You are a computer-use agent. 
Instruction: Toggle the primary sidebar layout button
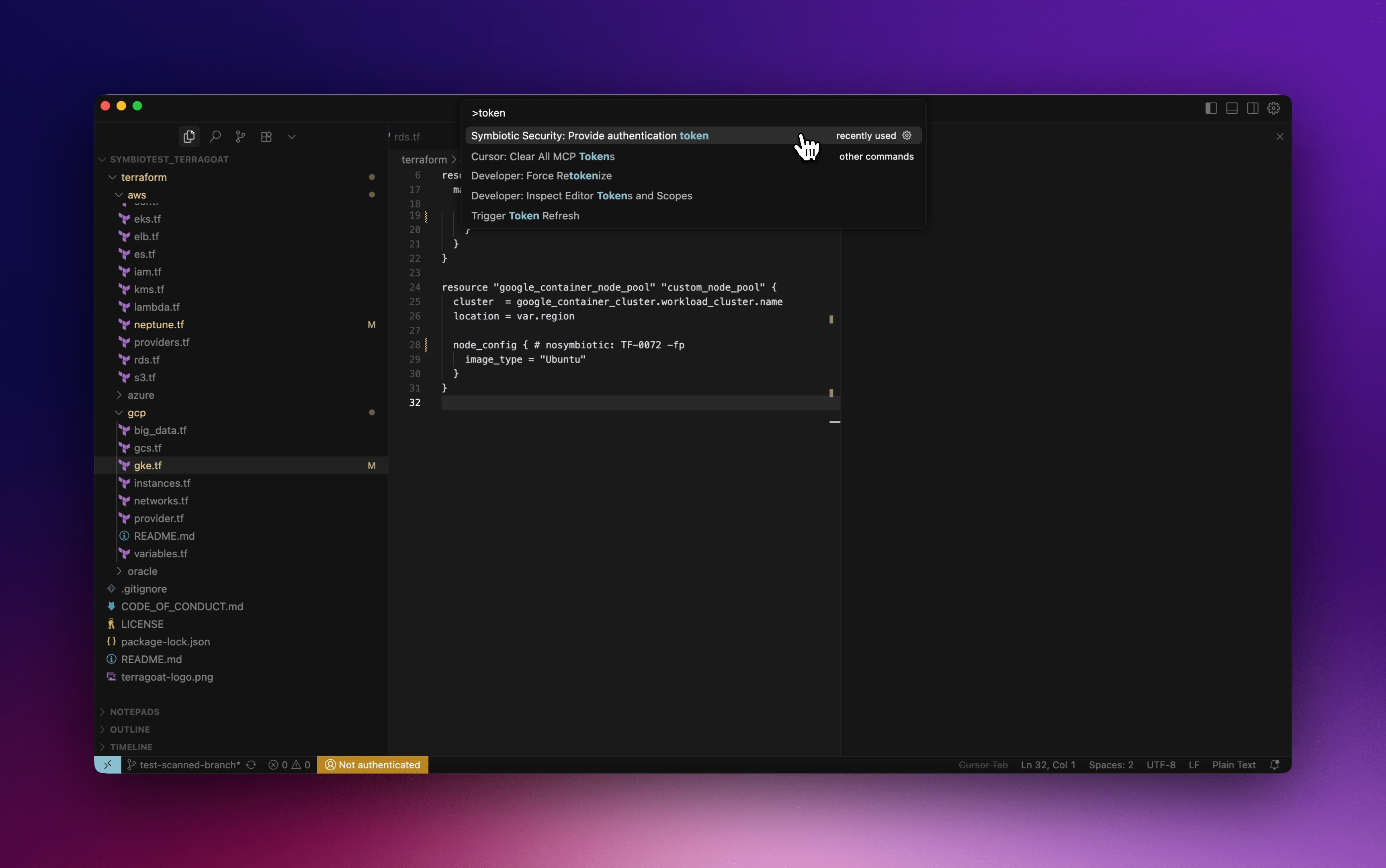[x=1211, y=108]
